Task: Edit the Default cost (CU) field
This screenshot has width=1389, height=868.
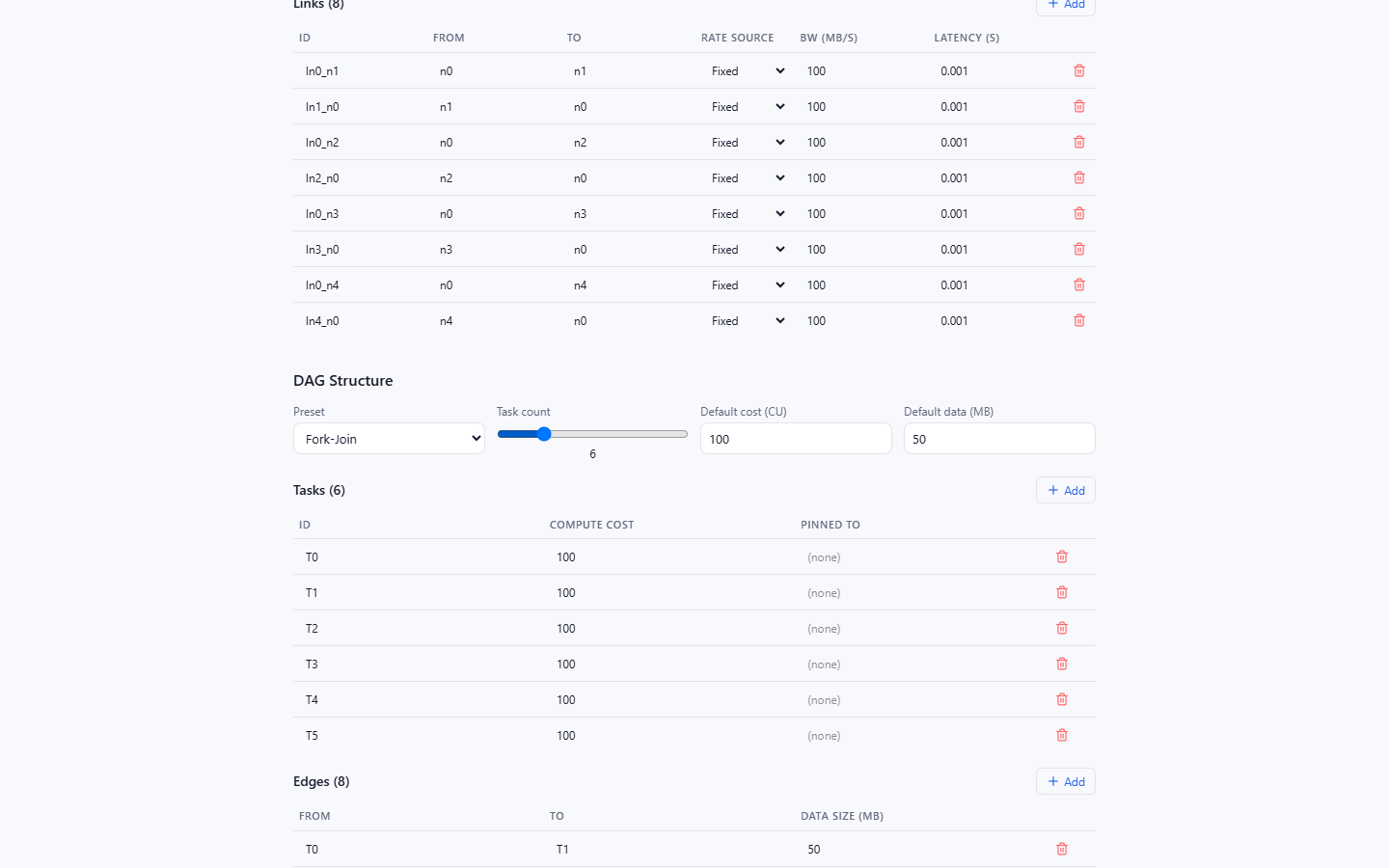Action: (796, 439)
